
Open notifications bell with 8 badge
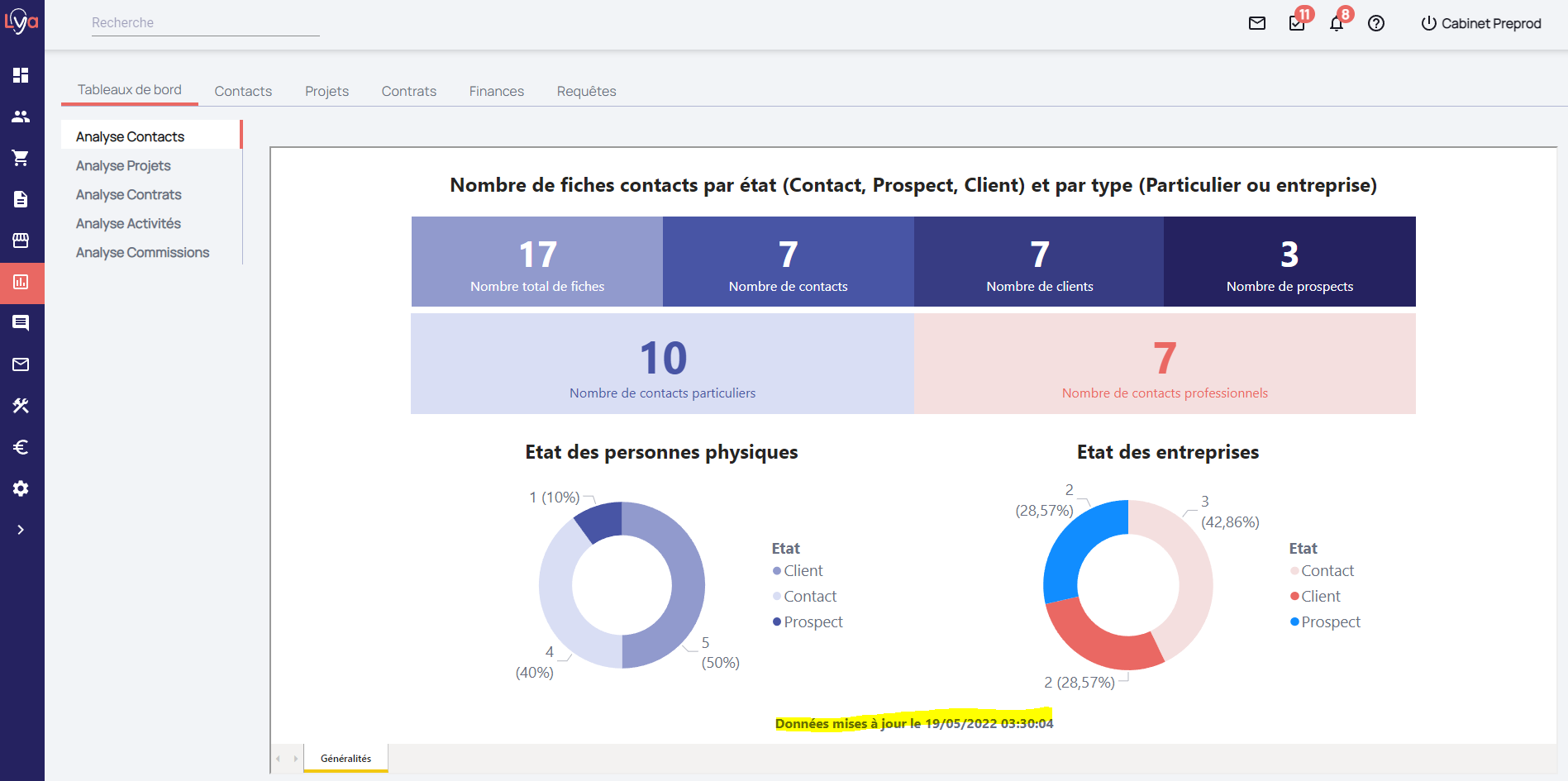(1337, 23)
